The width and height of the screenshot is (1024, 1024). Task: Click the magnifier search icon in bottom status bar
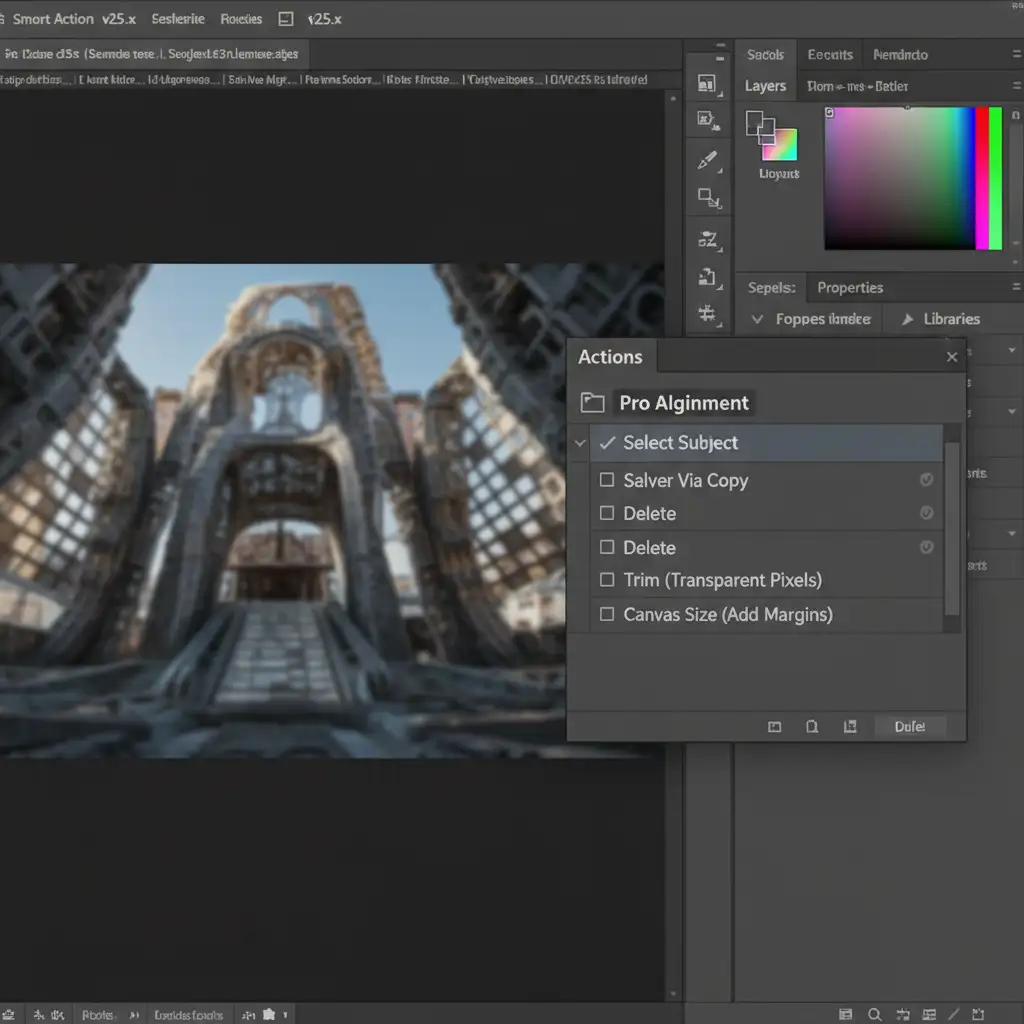[x=874, y=1013]
